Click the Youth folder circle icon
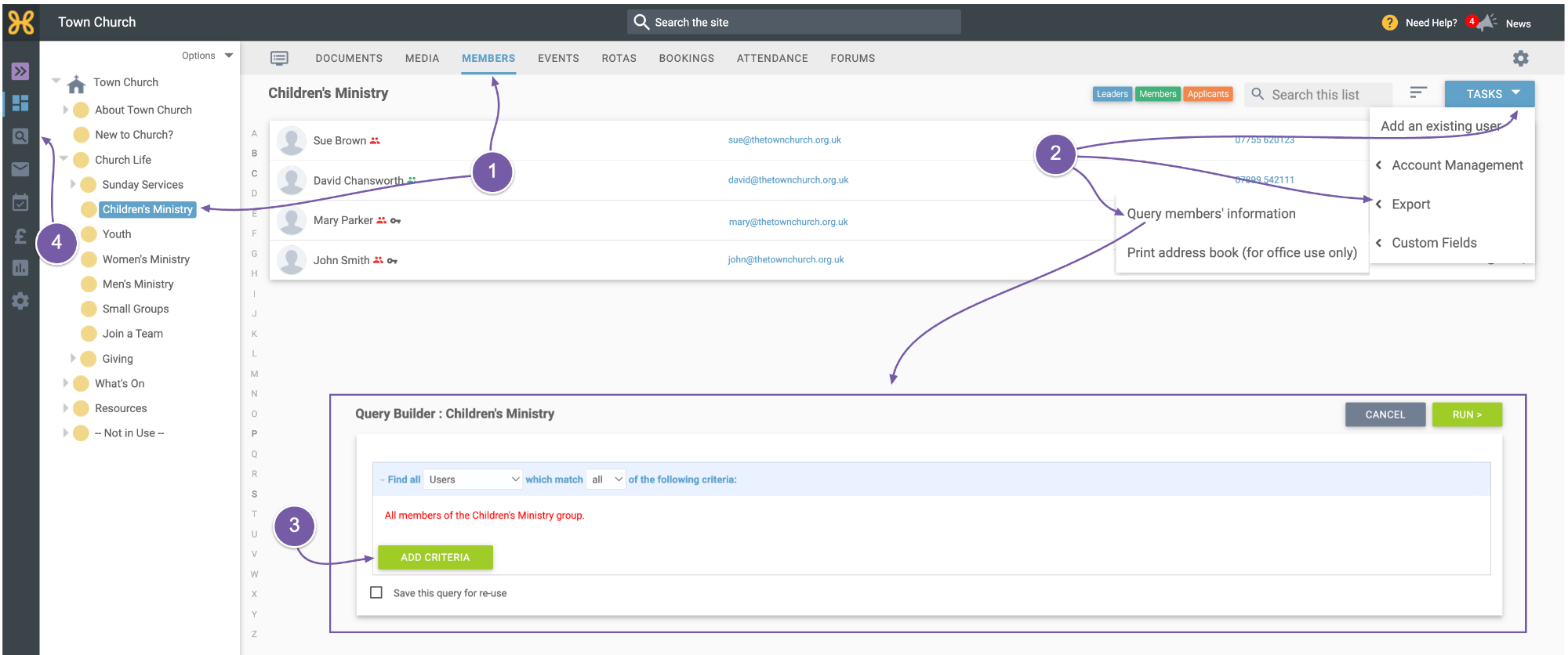The width and height of the screenshot is (1568, 655). point(89,234)
